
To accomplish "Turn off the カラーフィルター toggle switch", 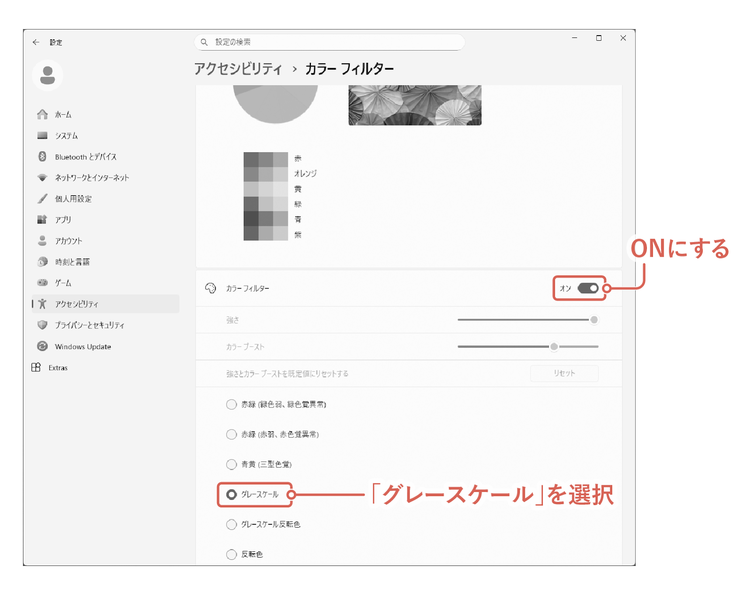I will 588,288.
